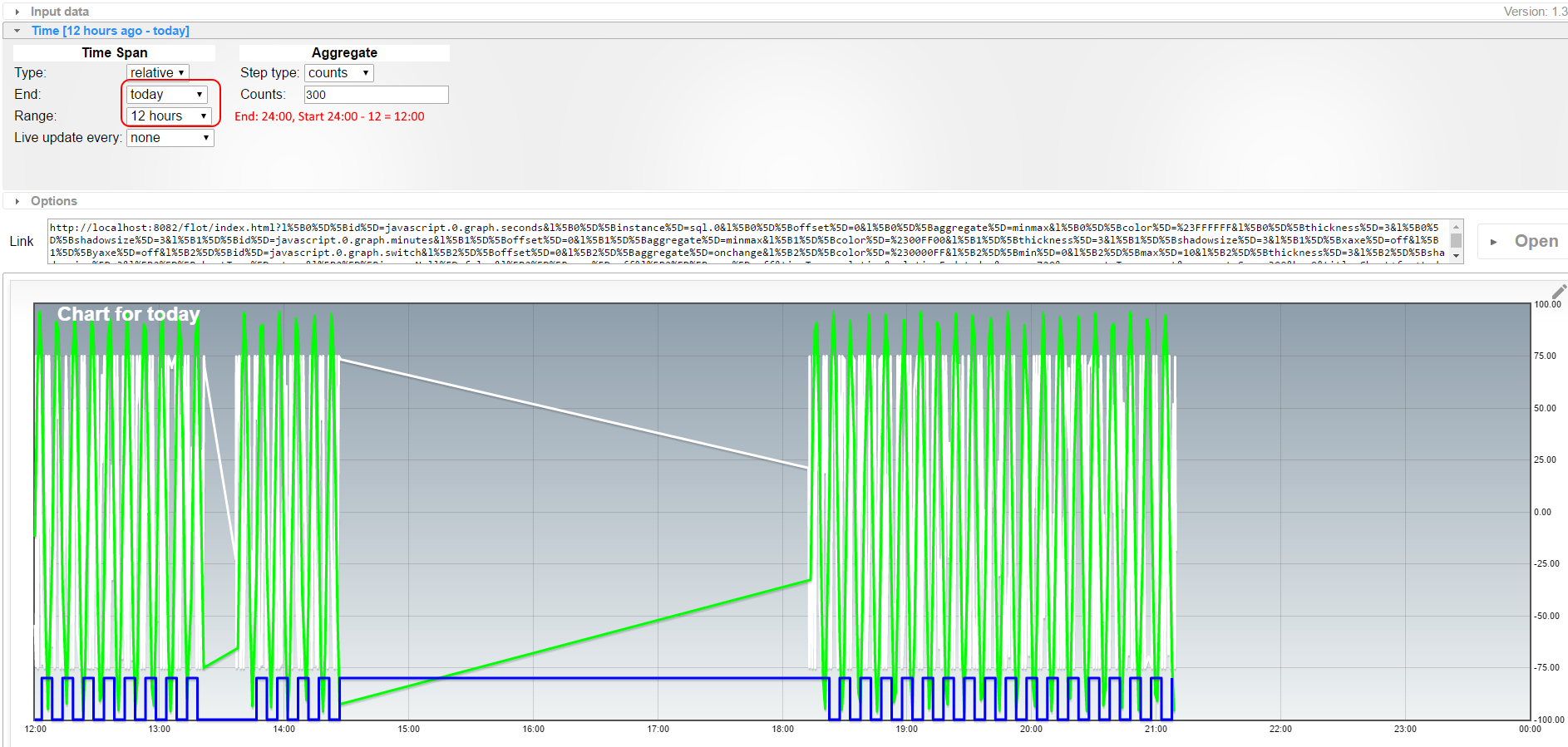Click scroll down arrow of Link text area
This screenshot has width=1568, height=747.
[x=1457, y=257]
